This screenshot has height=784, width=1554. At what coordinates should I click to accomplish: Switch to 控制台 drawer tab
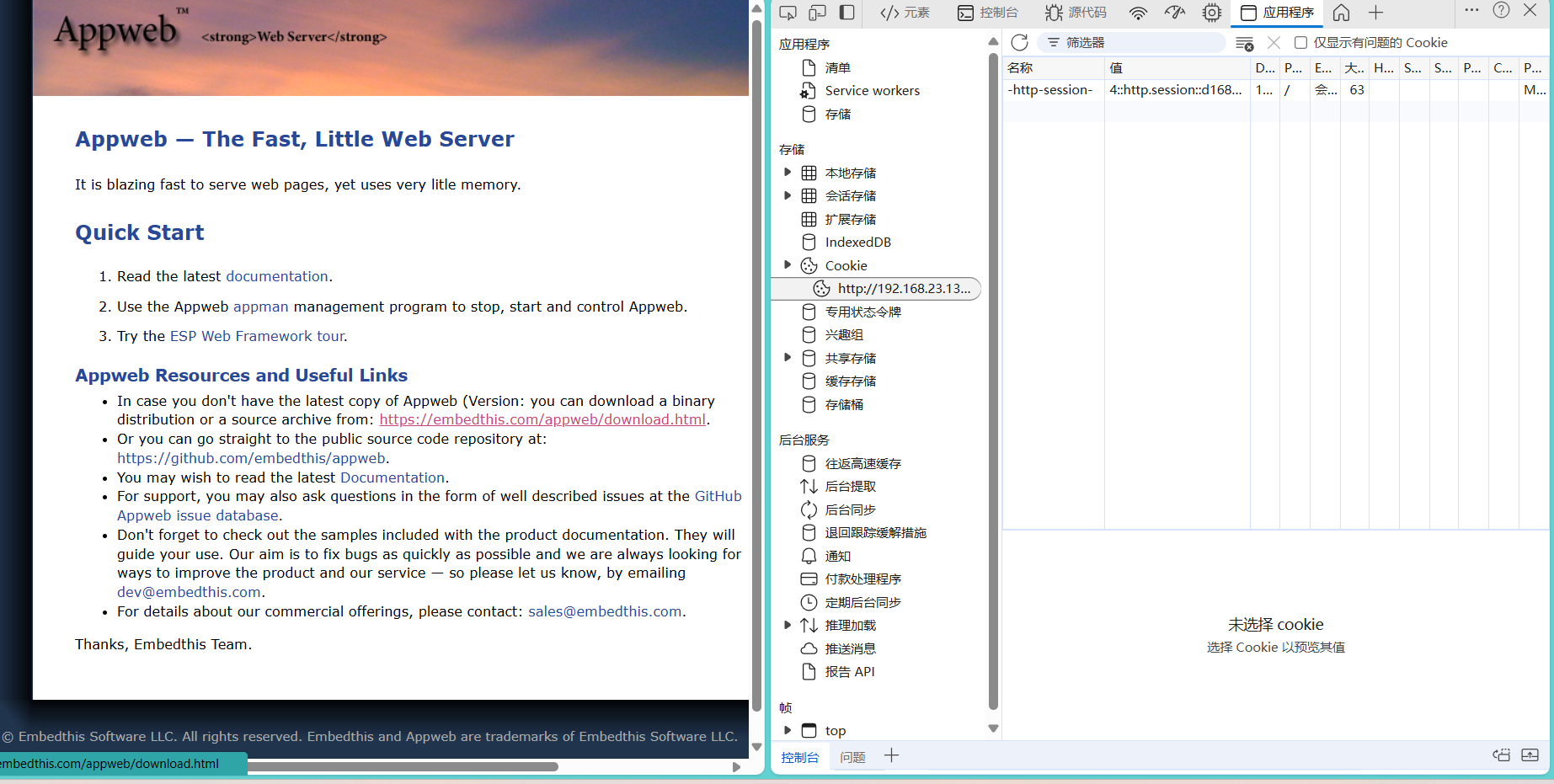coord(799,757)
